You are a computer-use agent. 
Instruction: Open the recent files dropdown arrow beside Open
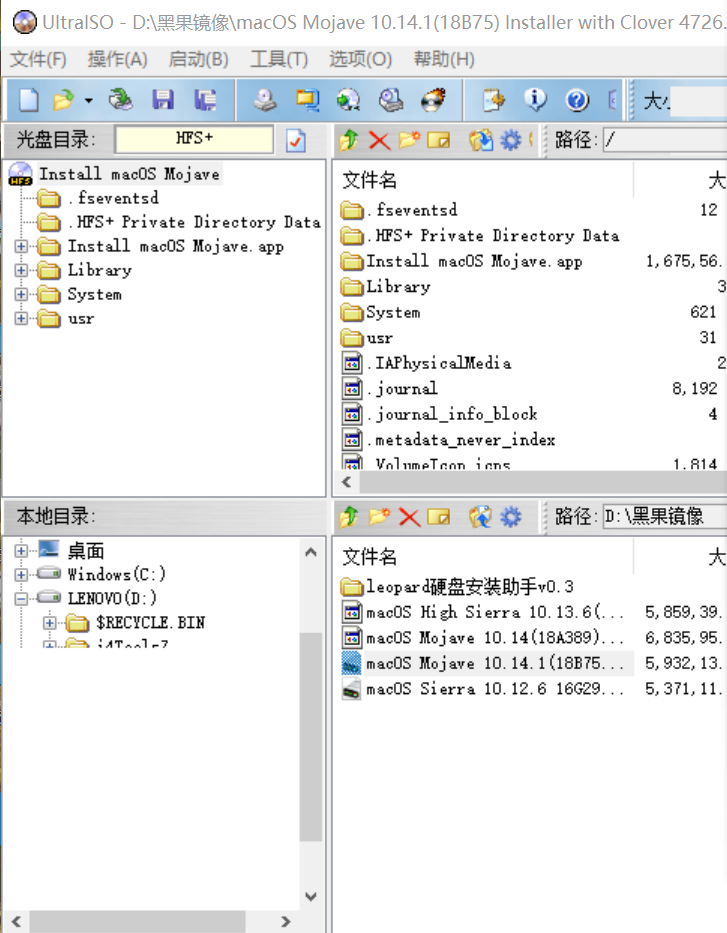88,100
